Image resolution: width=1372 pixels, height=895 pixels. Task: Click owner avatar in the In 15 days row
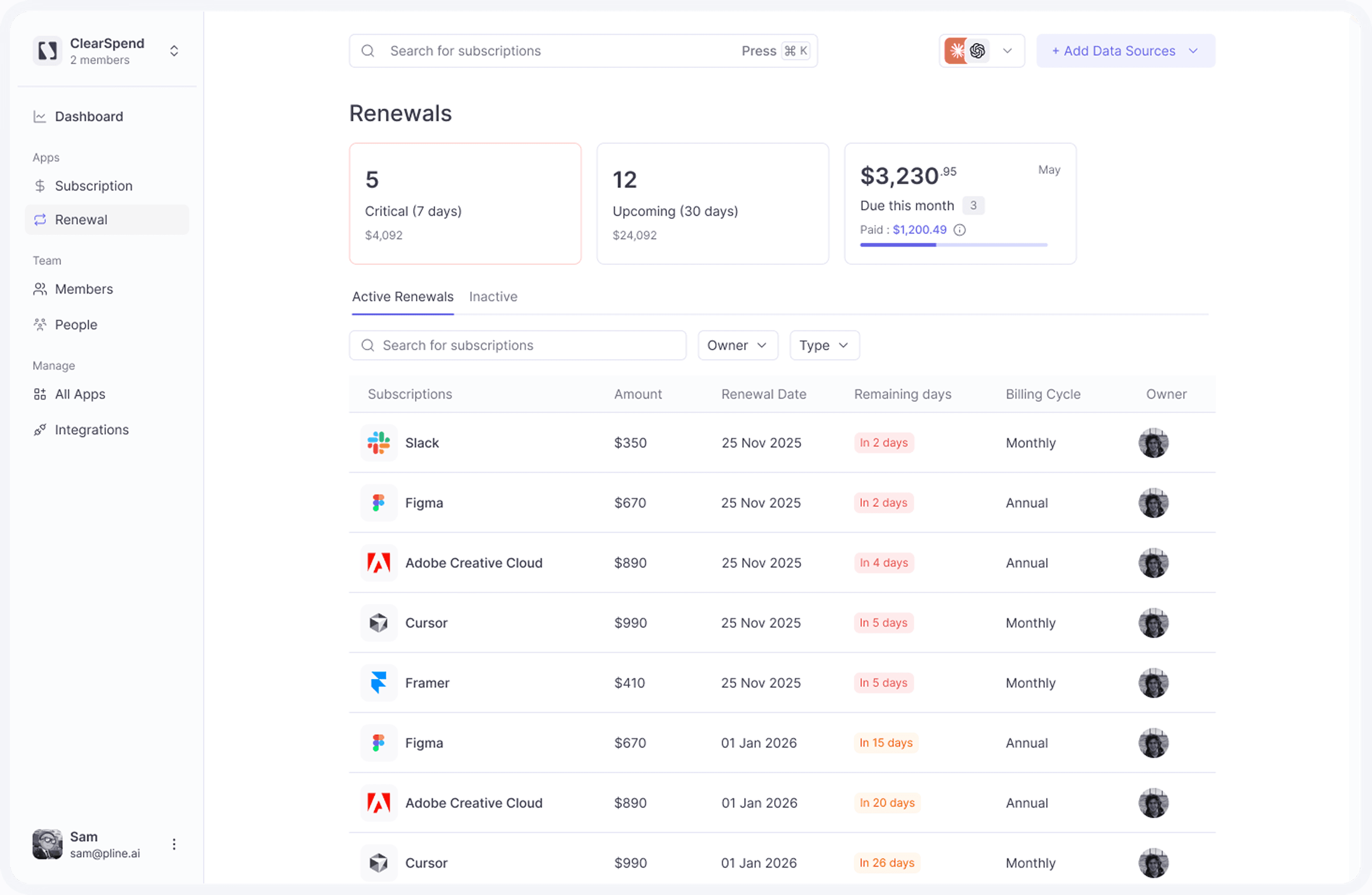tap(1153, 743)
